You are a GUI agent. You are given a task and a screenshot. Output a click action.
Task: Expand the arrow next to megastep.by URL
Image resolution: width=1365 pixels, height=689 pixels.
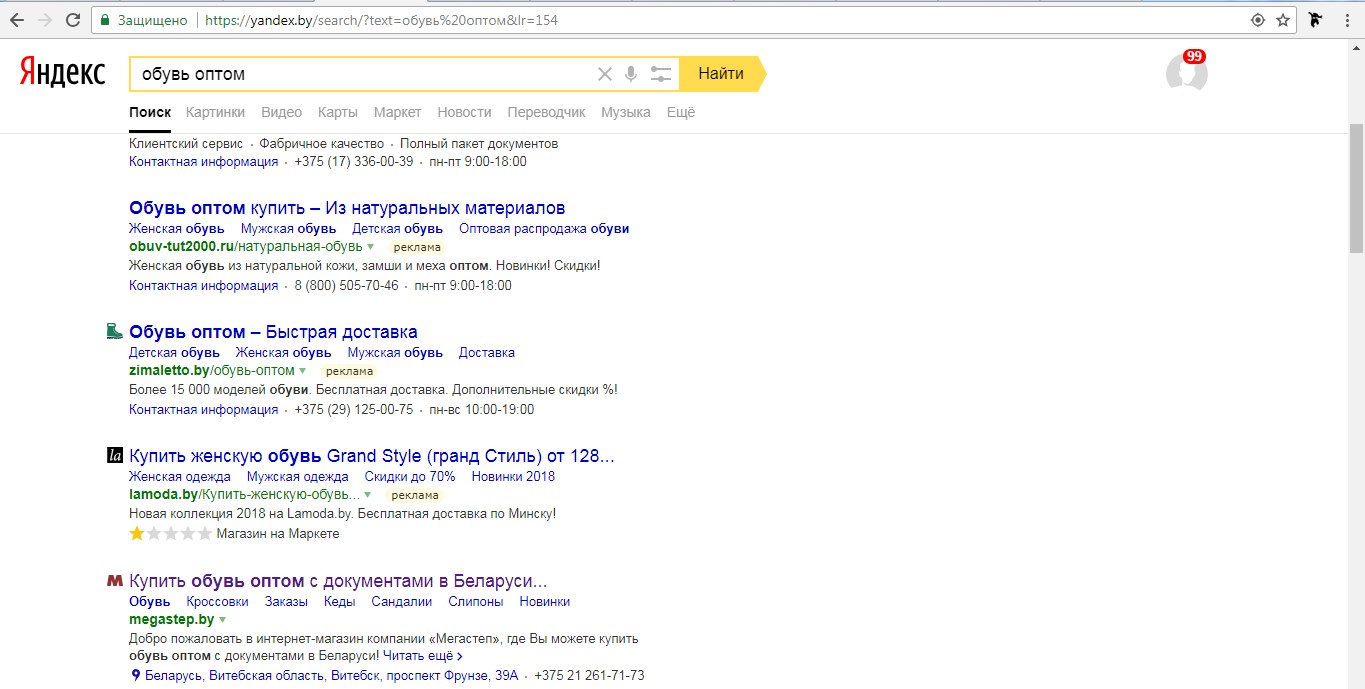(x=221, y=620)
